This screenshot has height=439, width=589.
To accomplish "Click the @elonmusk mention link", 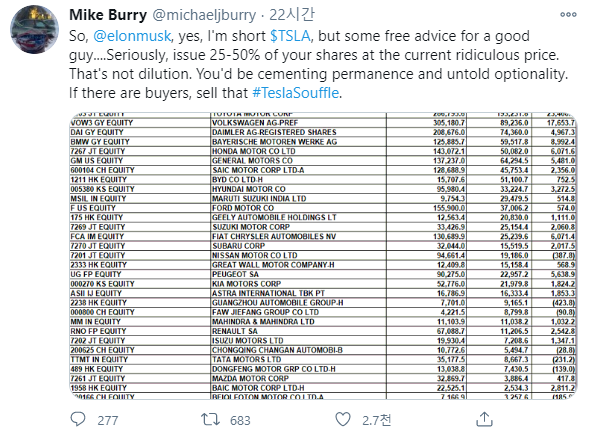I will pos(132,36).
